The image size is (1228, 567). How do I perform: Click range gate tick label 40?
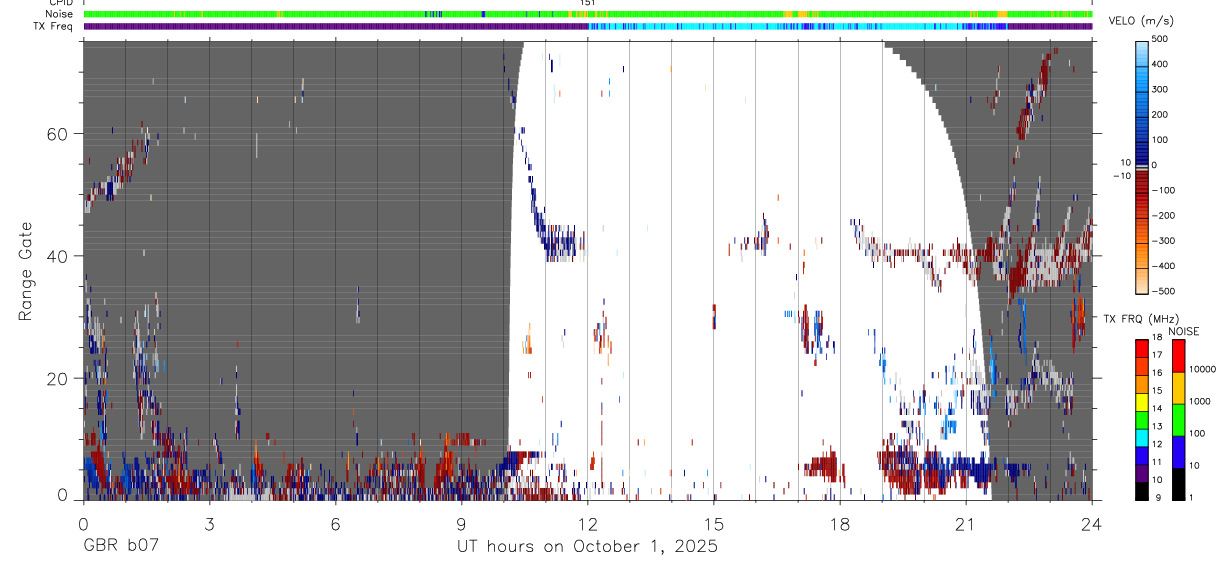[x=59, y=256]
